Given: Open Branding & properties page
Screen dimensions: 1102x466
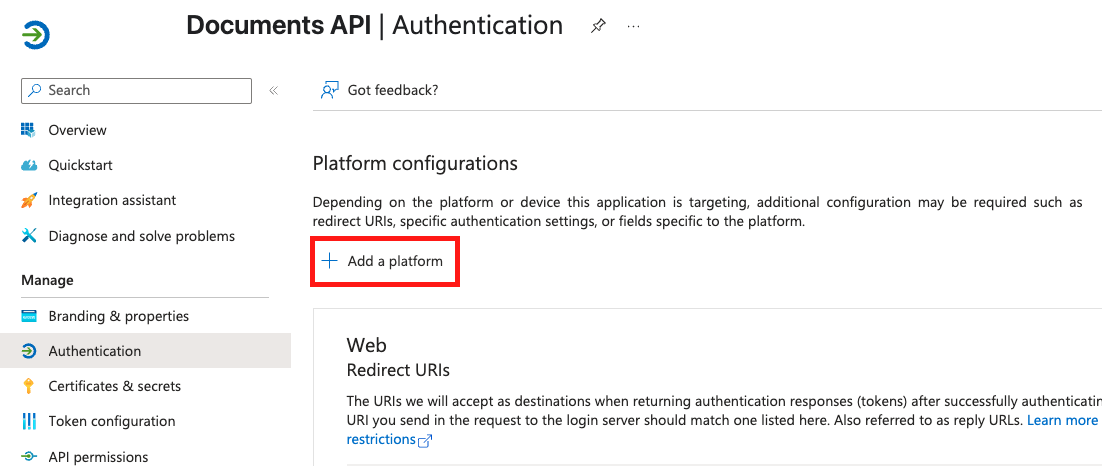Looking at the screenshot, I should (x=119, y=316).
